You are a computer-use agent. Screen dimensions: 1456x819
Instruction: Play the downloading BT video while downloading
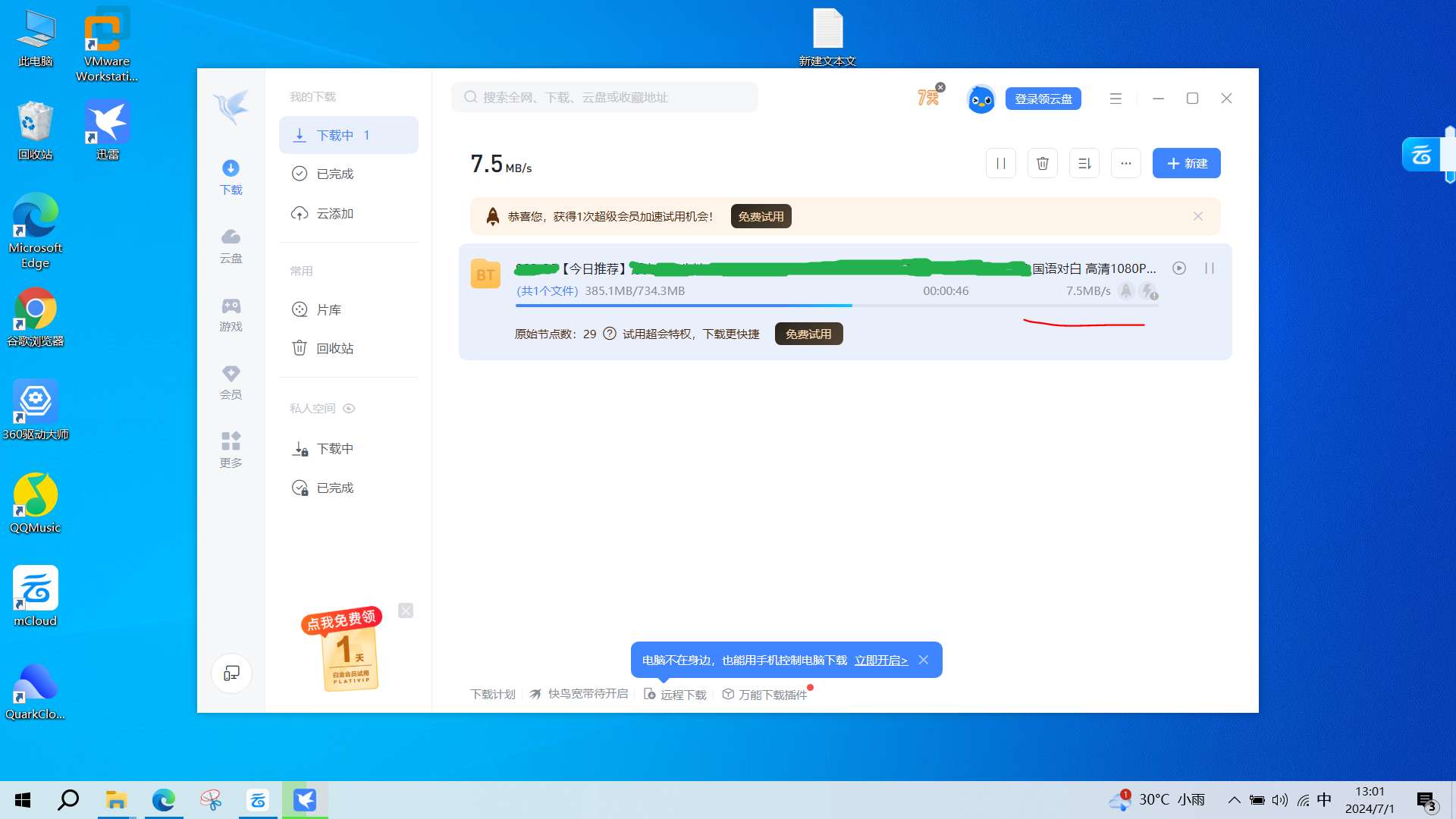pyautogui.click(x=1178, y=268)
